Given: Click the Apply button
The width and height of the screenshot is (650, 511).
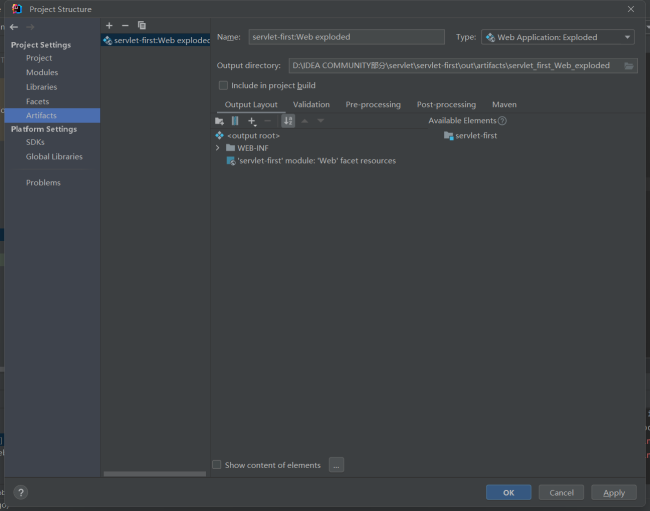Looking at the screenshot, I should (x=614, y=492).
